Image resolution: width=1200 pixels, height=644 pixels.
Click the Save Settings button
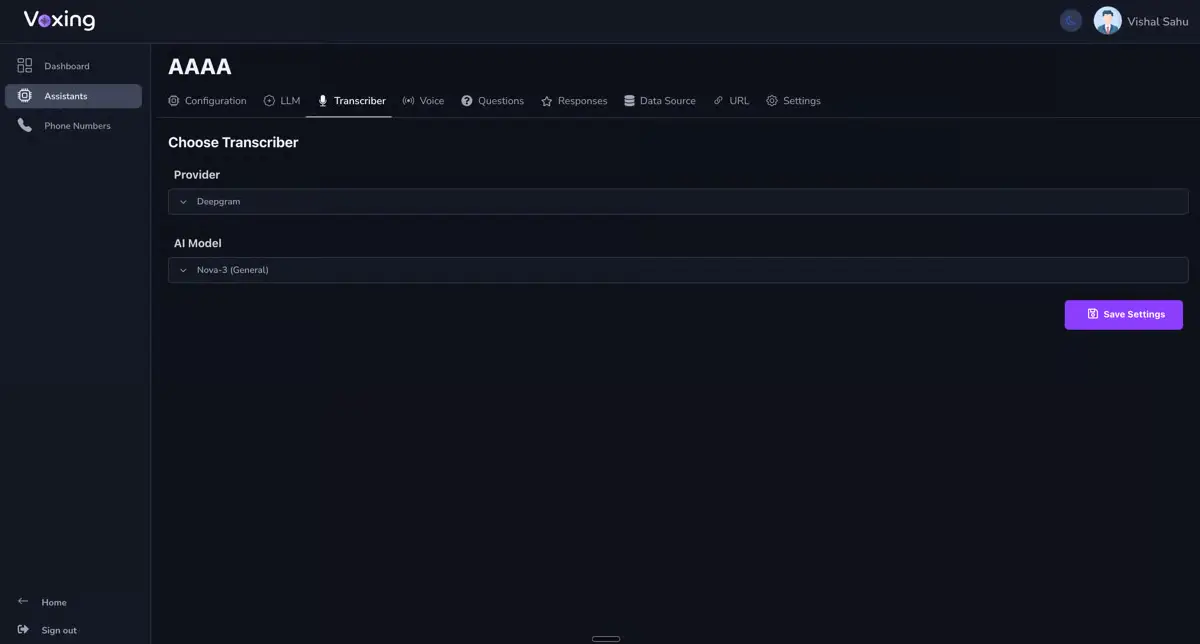pos(1123,314)
